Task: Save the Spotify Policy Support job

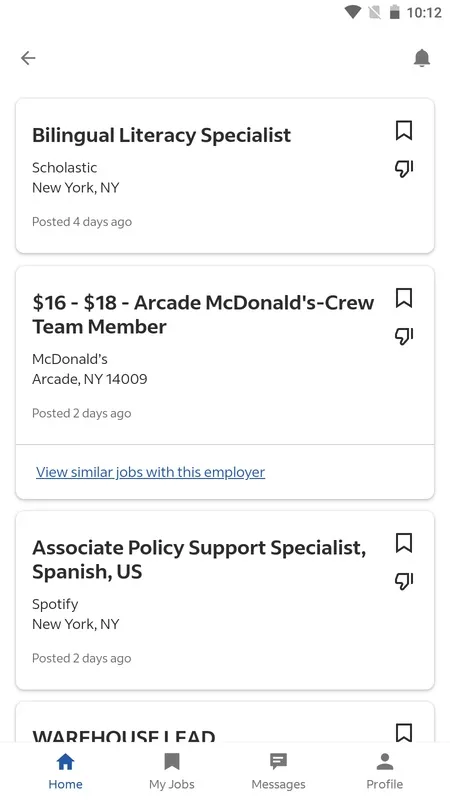Action: coord(404,543)
